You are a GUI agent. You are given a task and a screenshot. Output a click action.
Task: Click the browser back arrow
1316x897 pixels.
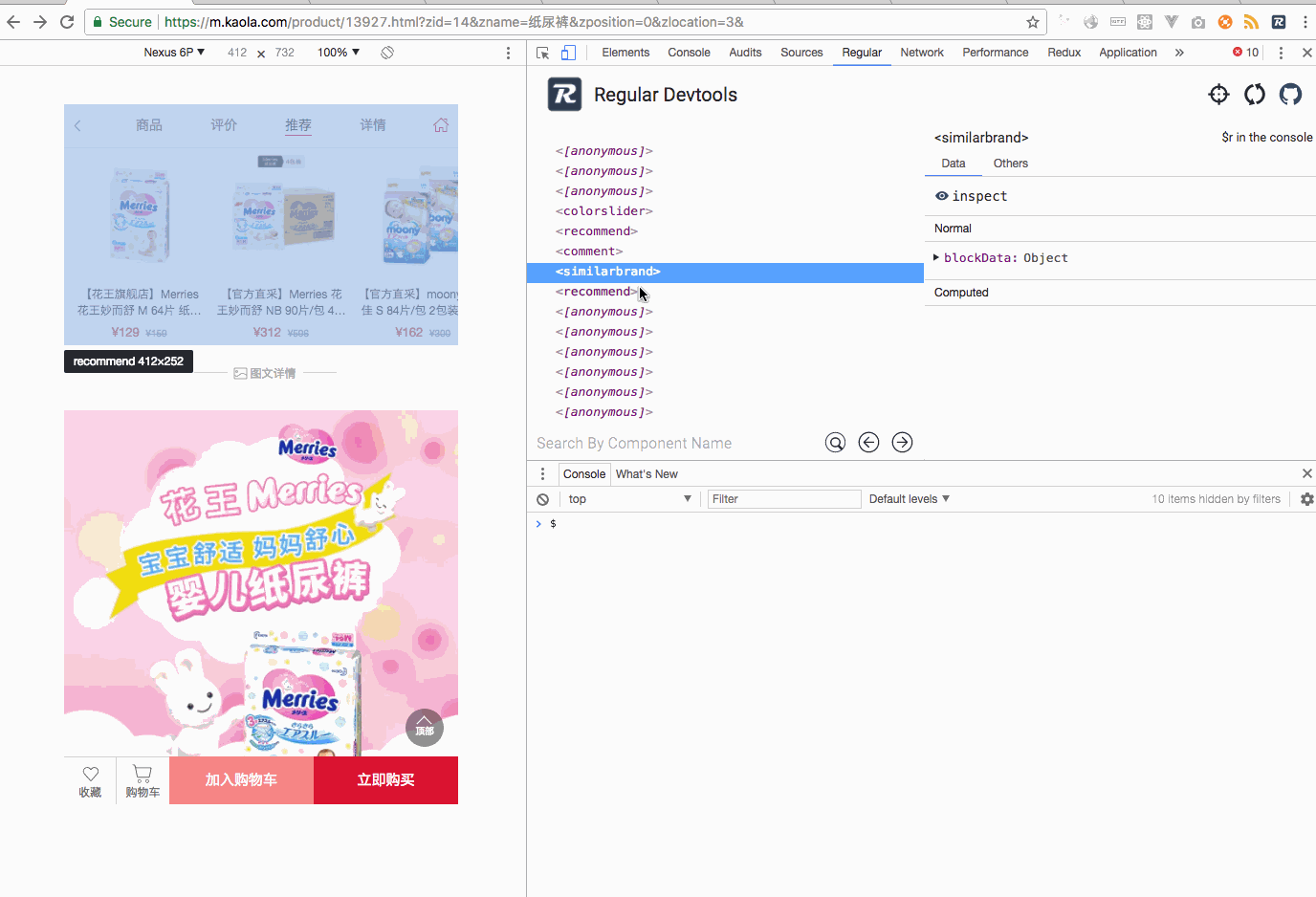click(x=13, y=22)
